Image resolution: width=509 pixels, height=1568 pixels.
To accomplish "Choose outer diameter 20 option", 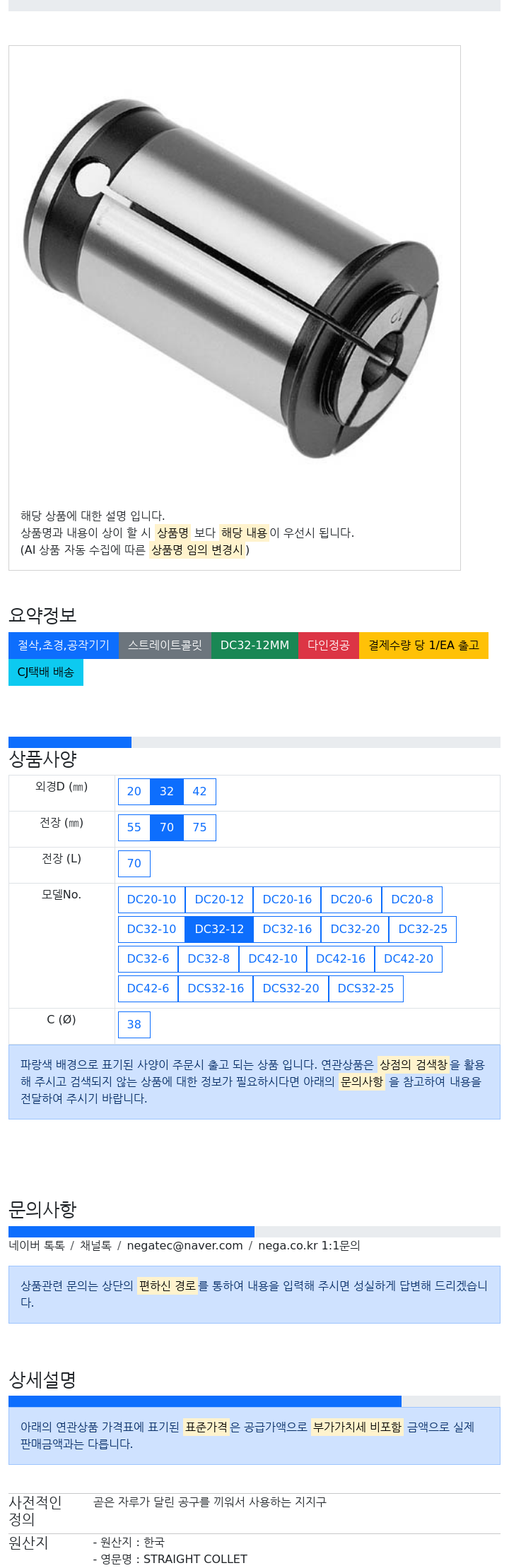I will click(x=134, y=791).
